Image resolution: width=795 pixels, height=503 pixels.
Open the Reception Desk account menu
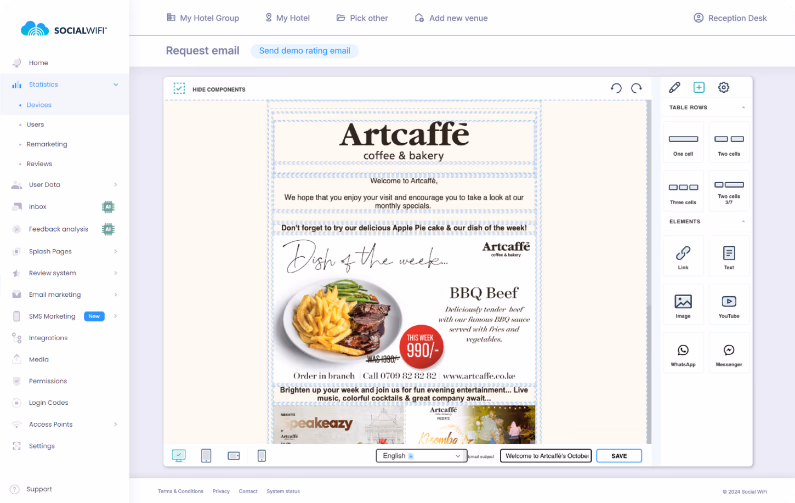[730, 18]
